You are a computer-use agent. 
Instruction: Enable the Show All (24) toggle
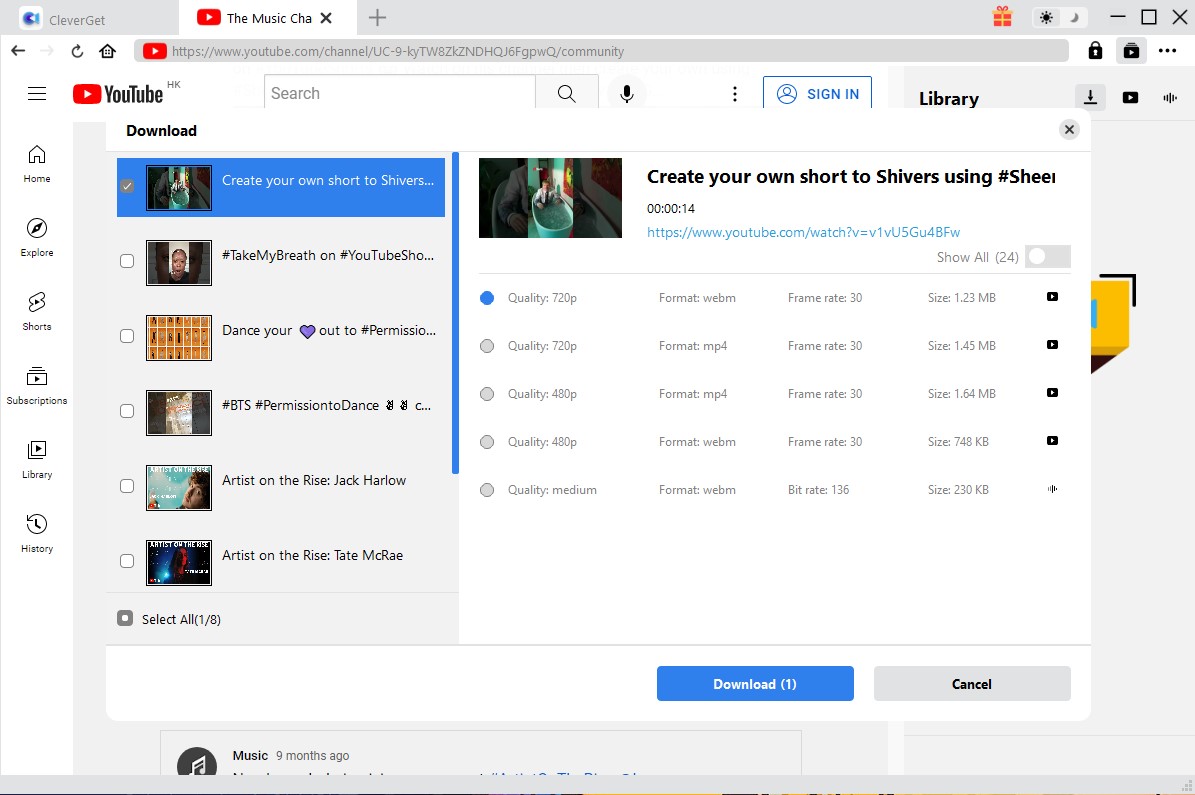click(1047, 256)
